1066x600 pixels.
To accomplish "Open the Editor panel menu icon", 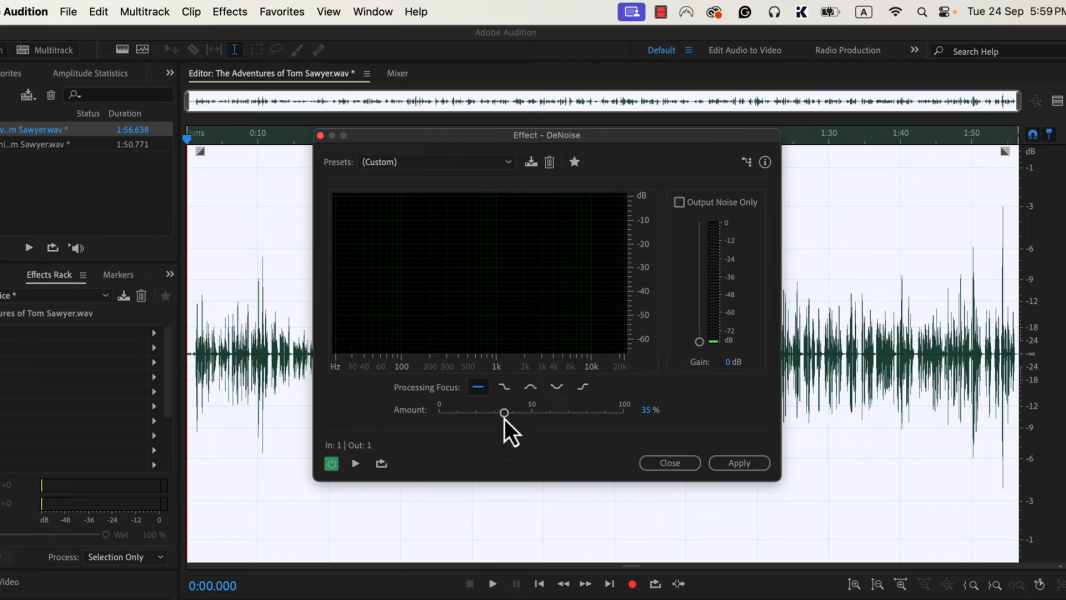I will tap(366, 73).
